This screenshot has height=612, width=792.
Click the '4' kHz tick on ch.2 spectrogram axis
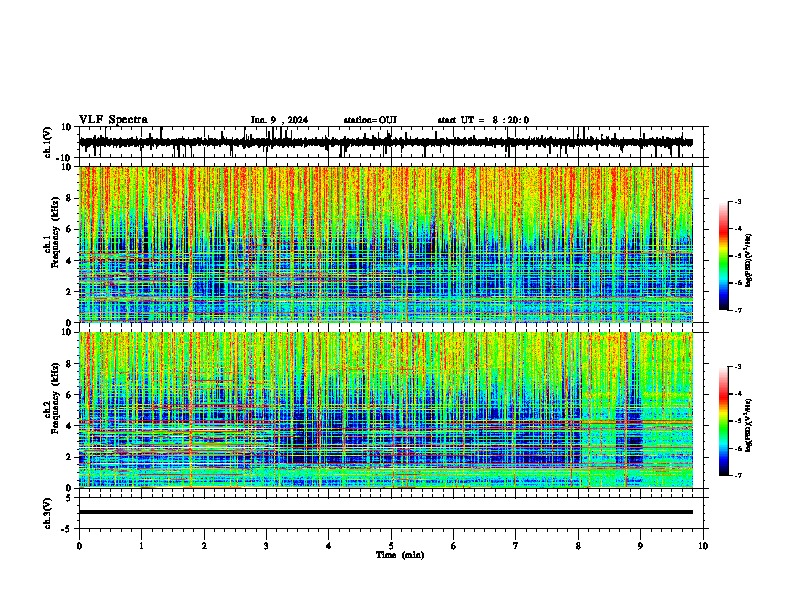click(69, 426)
